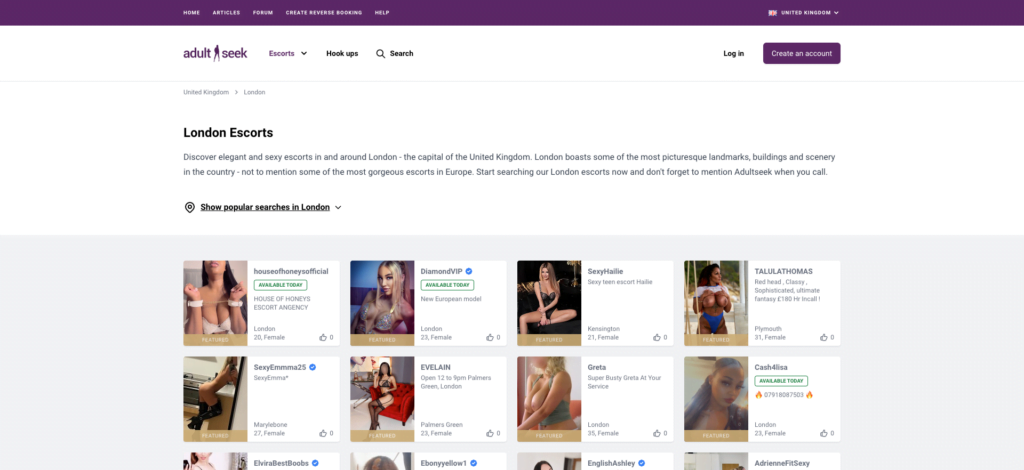This screenshot has height=470, width=1024.
Task: Like the Cash4lisa listing with thumbs-up
Action: tap(824, 433)
